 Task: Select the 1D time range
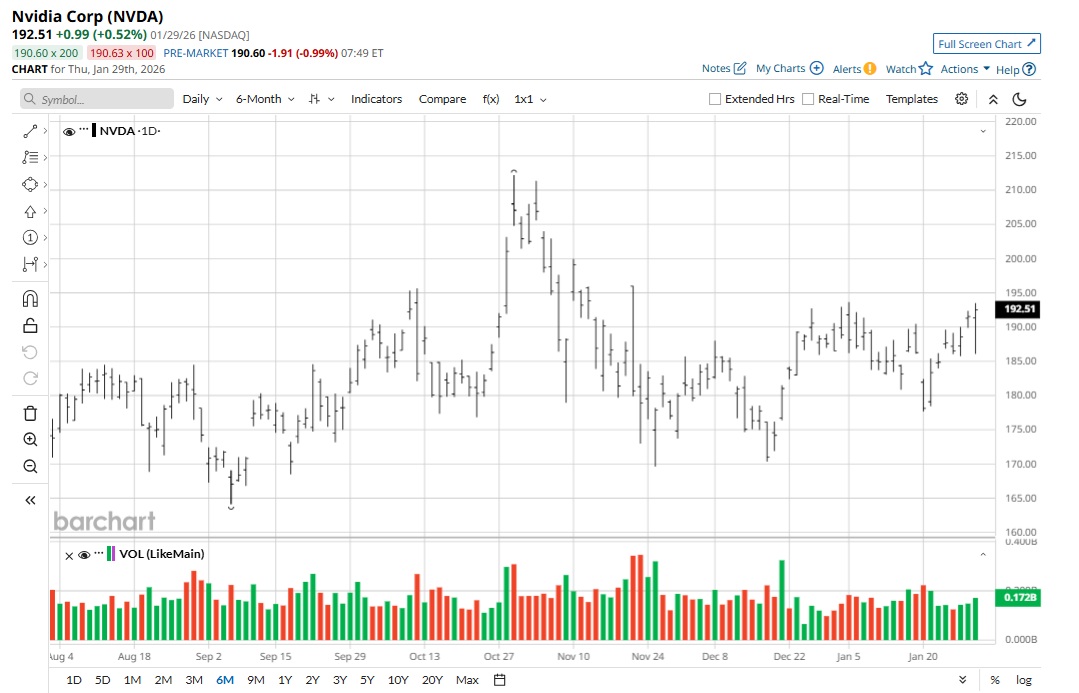click(x=74, y=680)
